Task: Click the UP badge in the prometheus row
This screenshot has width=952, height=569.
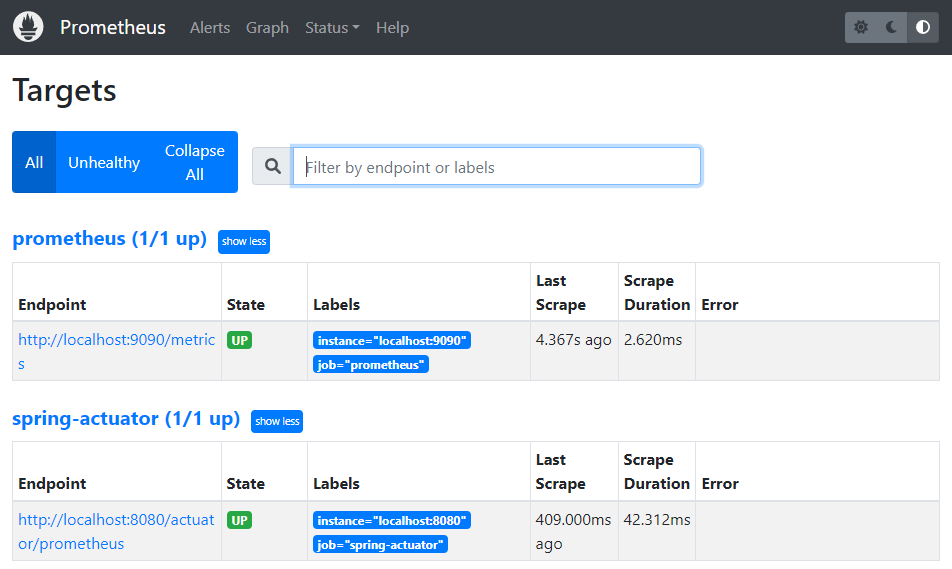Action: 239,340
